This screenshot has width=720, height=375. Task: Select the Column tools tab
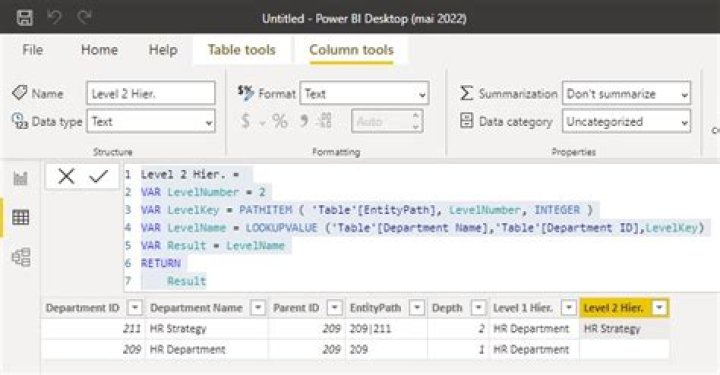pos(351,50)
